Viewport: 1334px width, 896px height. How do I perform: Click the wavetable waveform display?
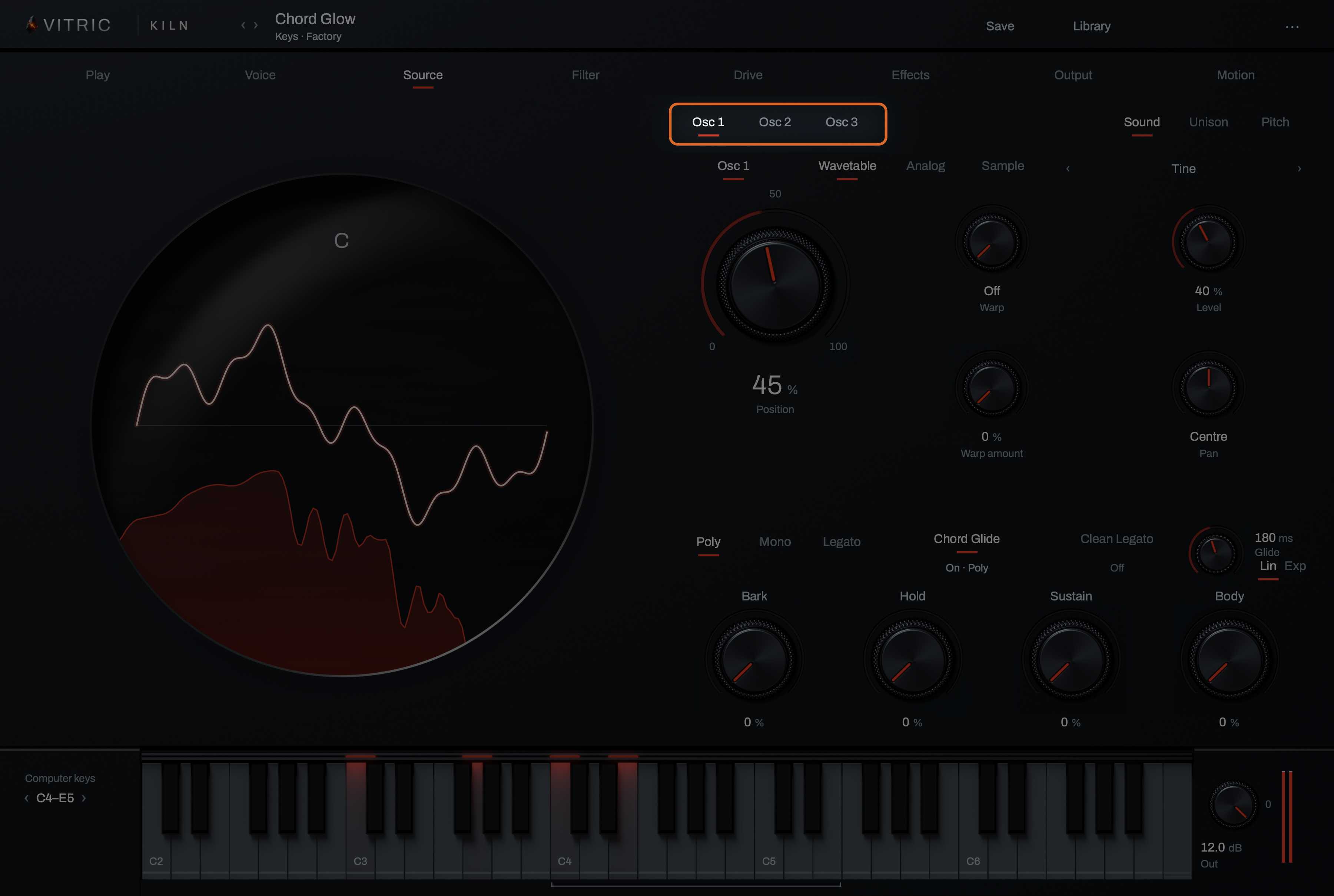point(342,425)
